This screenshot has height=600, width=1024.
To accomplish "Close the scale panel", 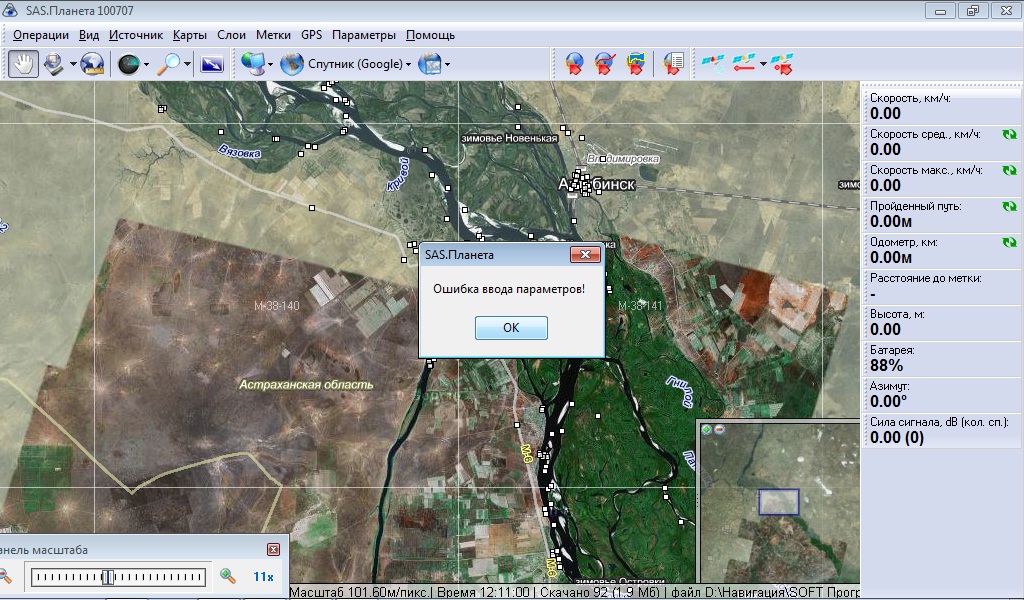I will 273,549.
